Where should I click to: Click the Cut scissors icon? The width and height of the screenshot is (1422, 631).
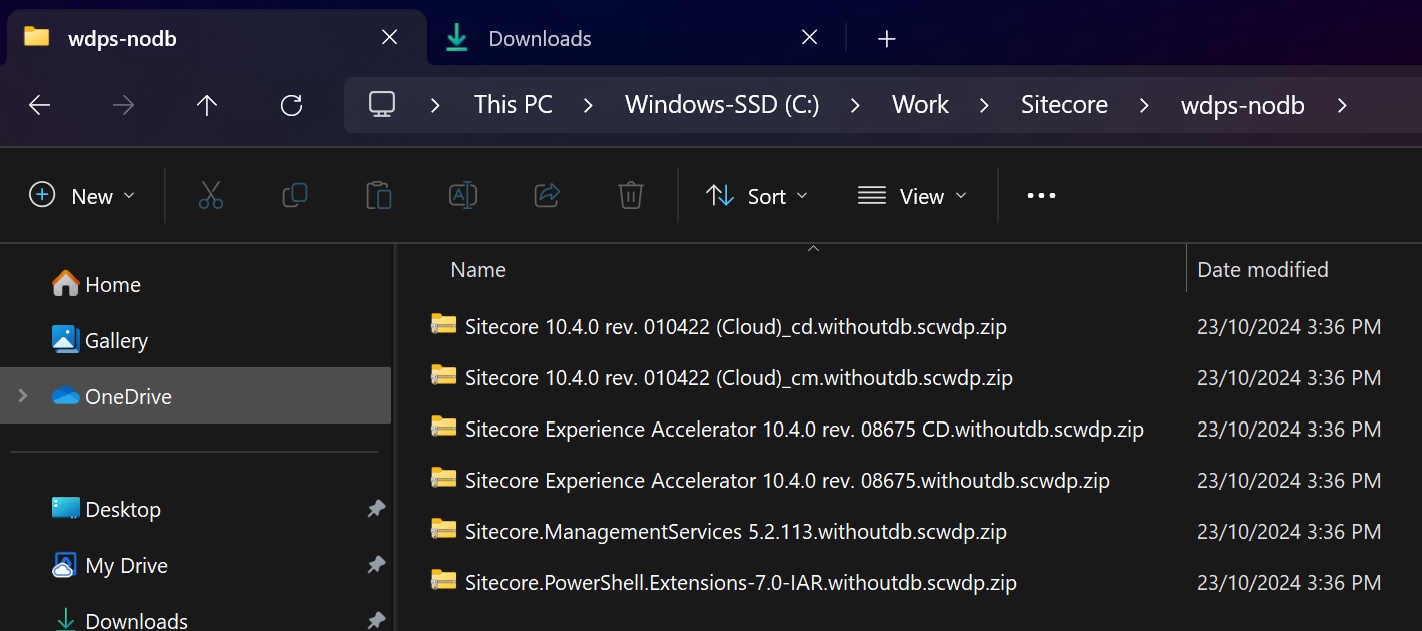211,195
